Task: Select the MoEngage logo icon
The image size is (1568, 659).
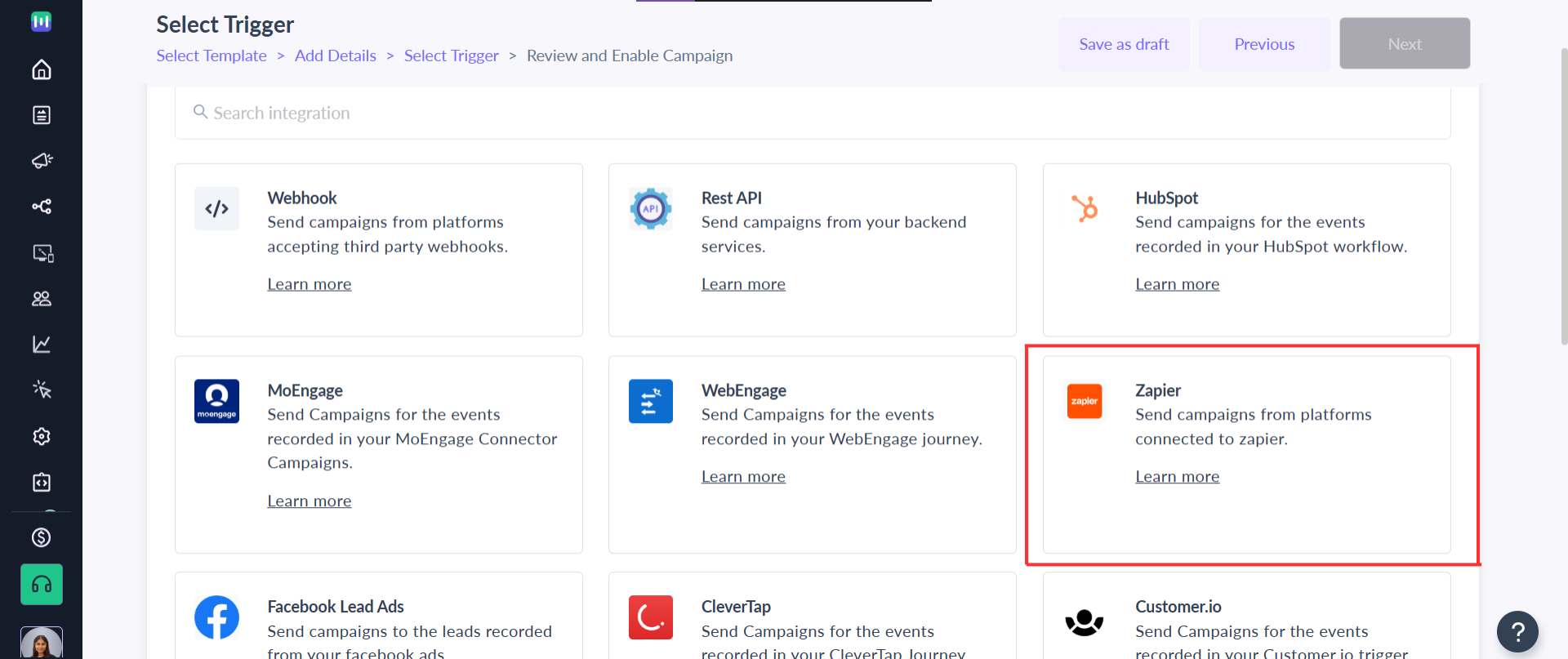Action: pyautogui.click(x=216, y=401)
